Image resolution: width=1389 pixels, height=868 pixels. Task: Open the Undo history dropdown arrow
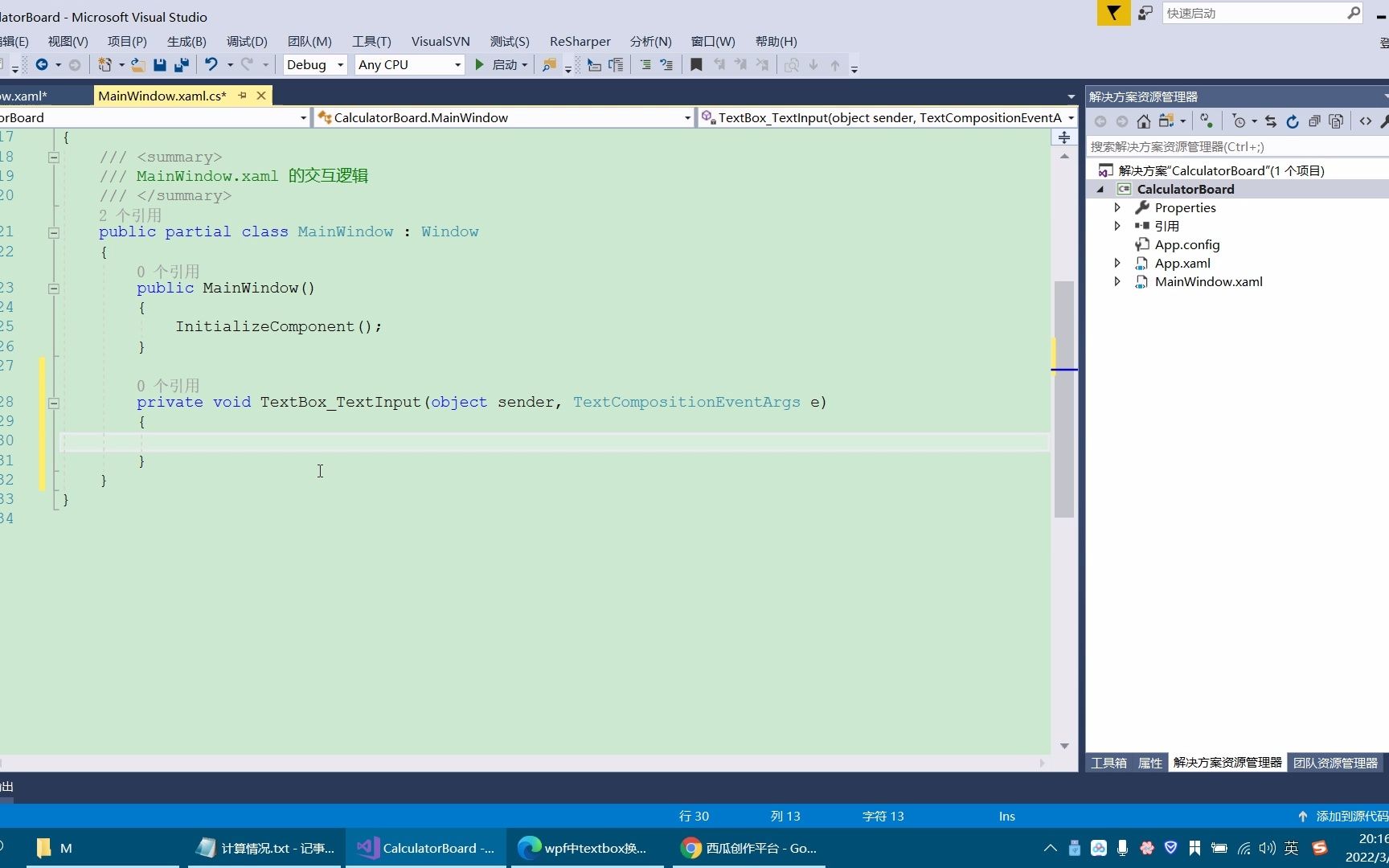[x=230, y=65]
